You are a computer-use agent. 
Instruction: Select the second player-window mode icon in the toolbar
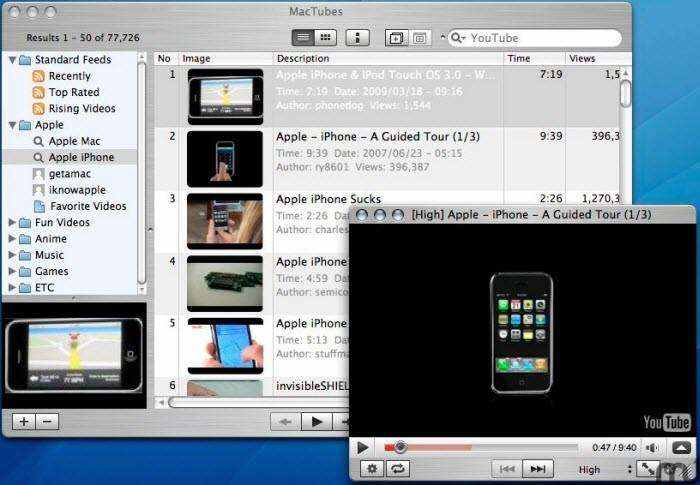420,38
